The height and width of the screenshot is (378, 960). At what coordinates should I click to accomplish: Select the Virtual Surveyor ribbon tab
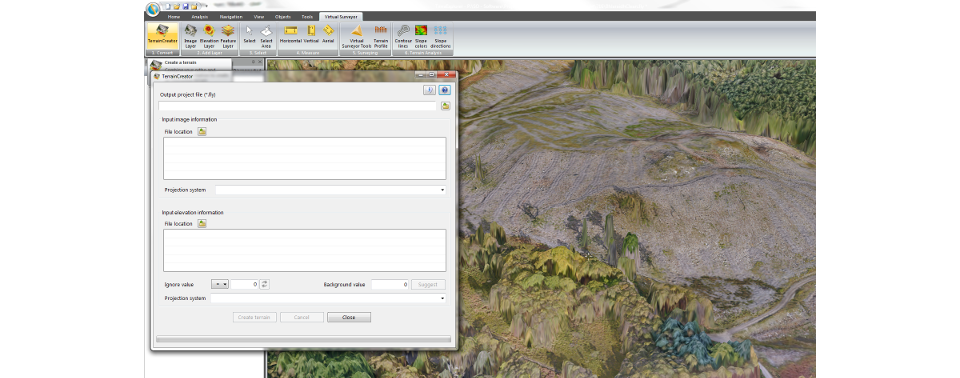click(342, 17)
